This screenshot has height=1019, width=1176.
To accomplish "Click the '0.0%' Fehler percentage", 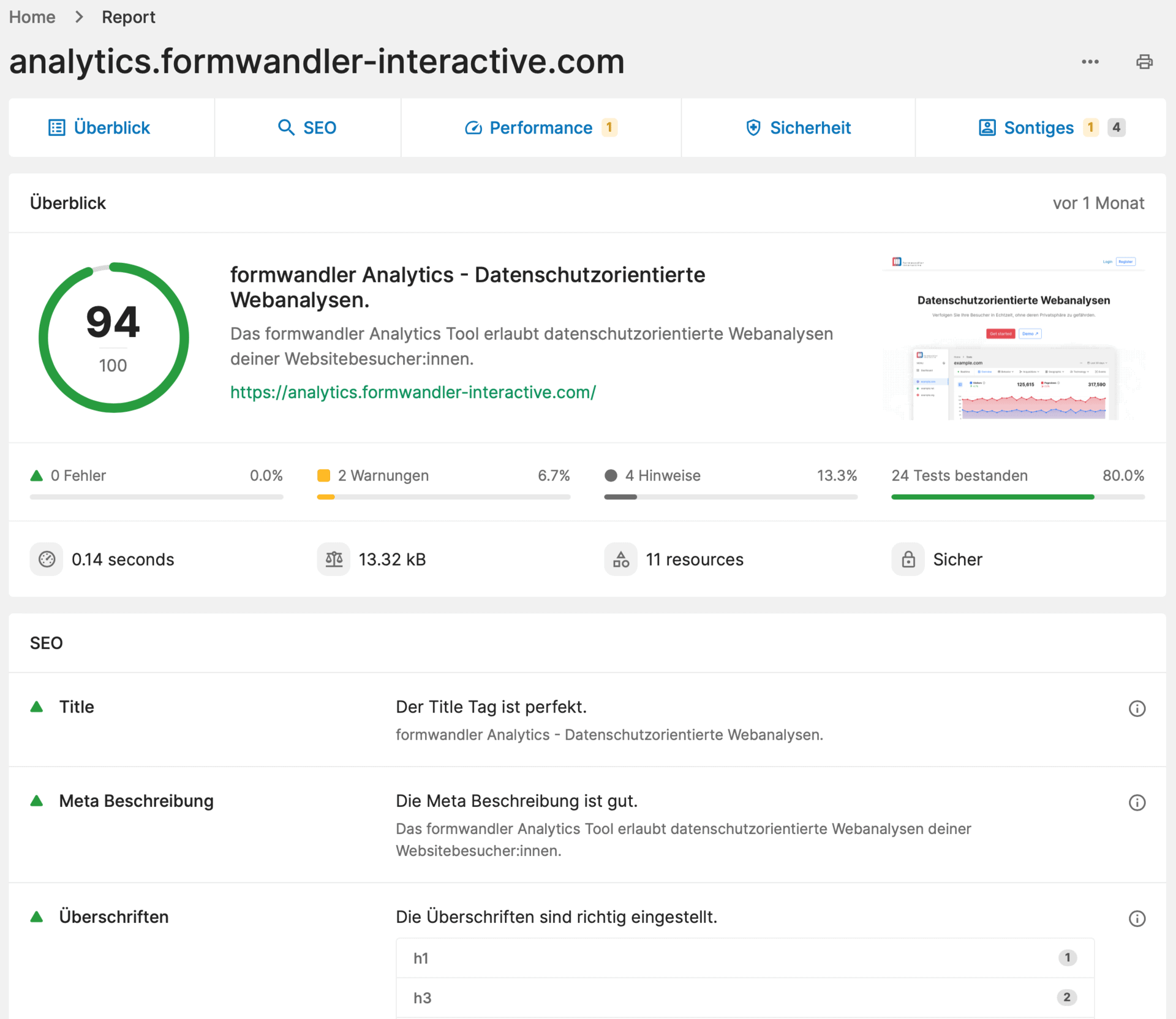I will [266, 475].
